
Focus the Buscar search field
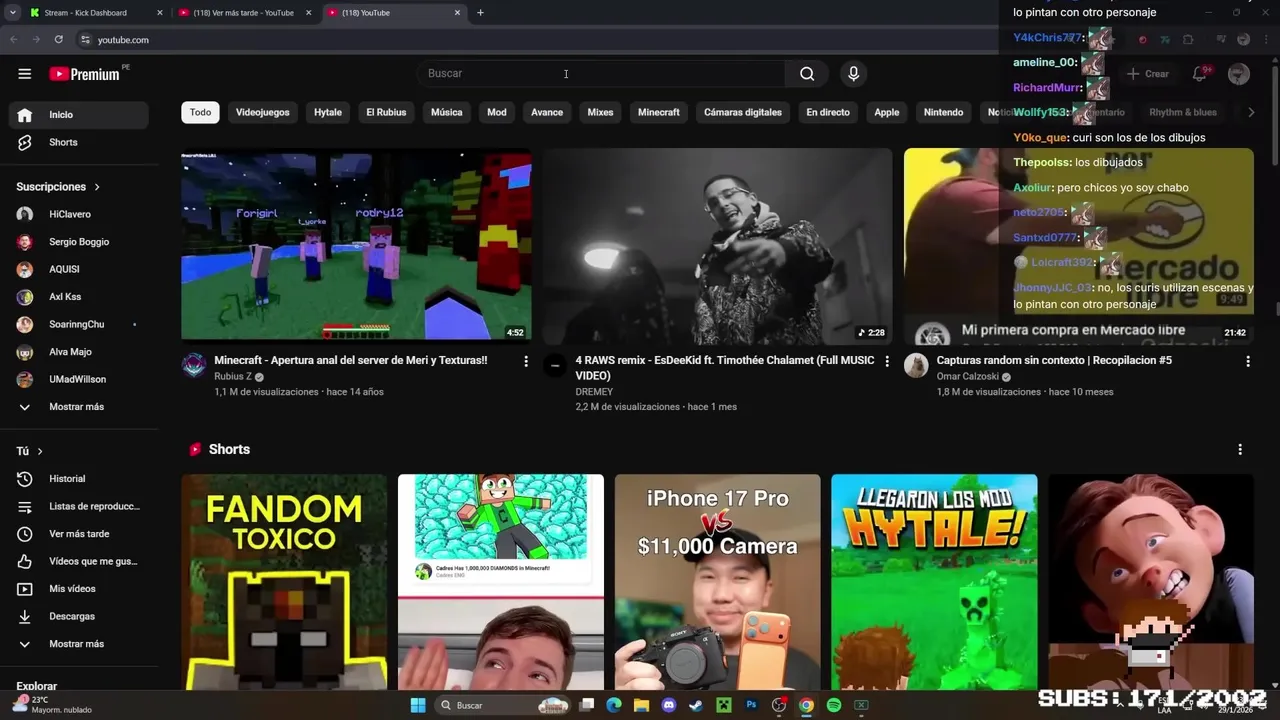[x=601, y=73]
